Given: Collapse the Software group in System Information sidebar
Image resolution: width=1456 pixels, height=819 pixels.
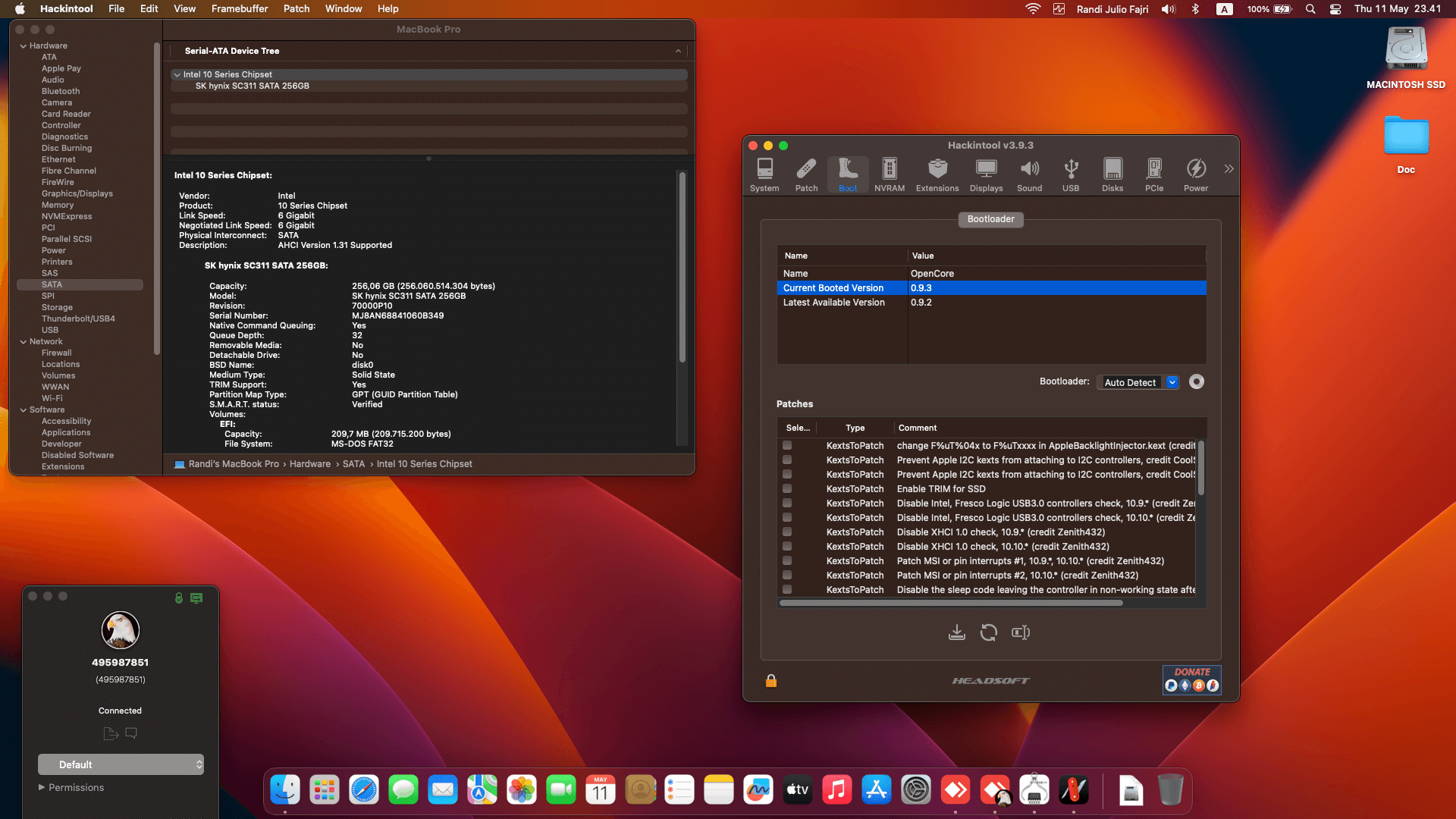Looking at the screenshot, I should [x=24, y=410].
